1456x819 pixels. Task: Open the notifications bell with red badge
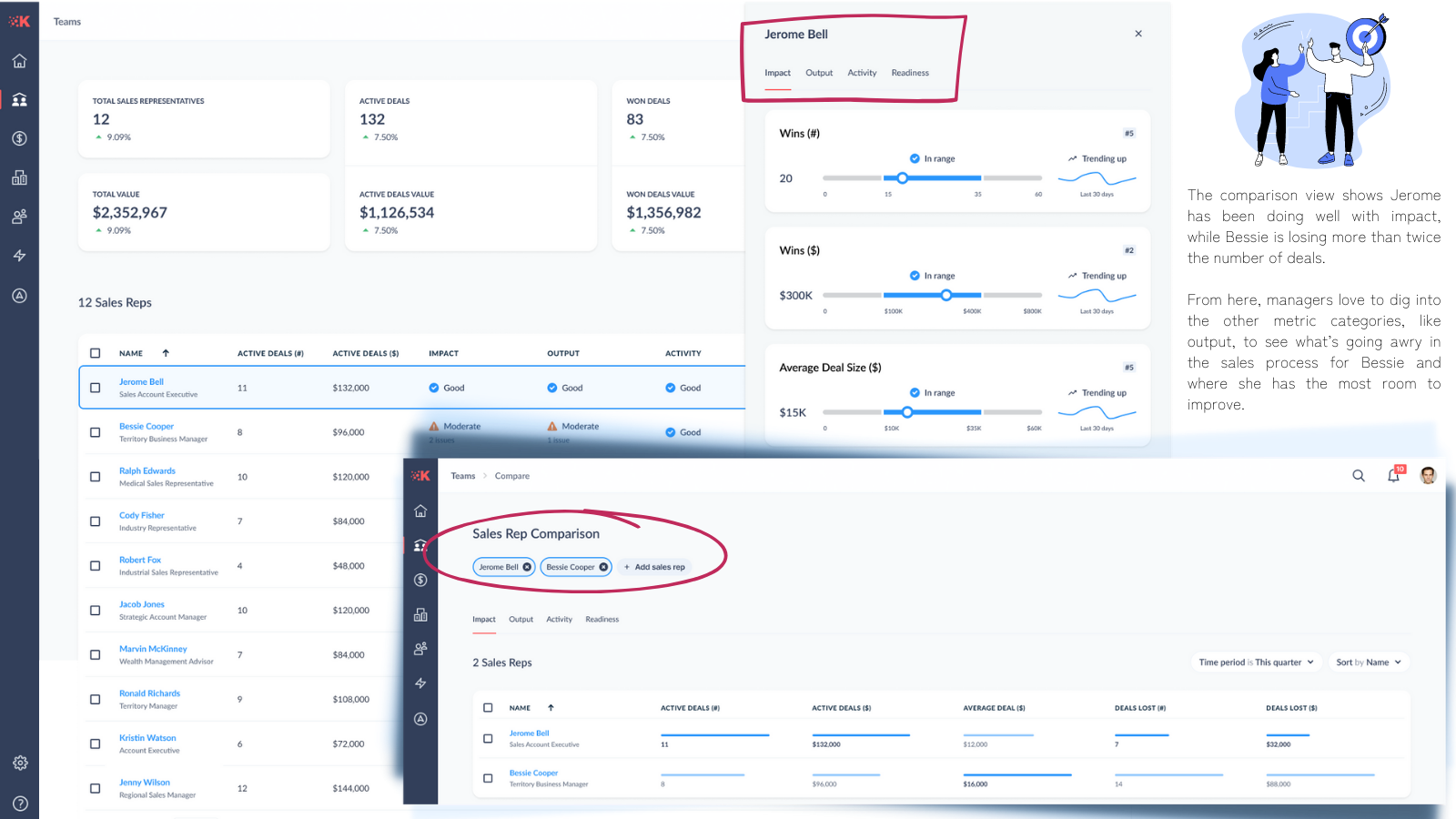click(1393, 475)
